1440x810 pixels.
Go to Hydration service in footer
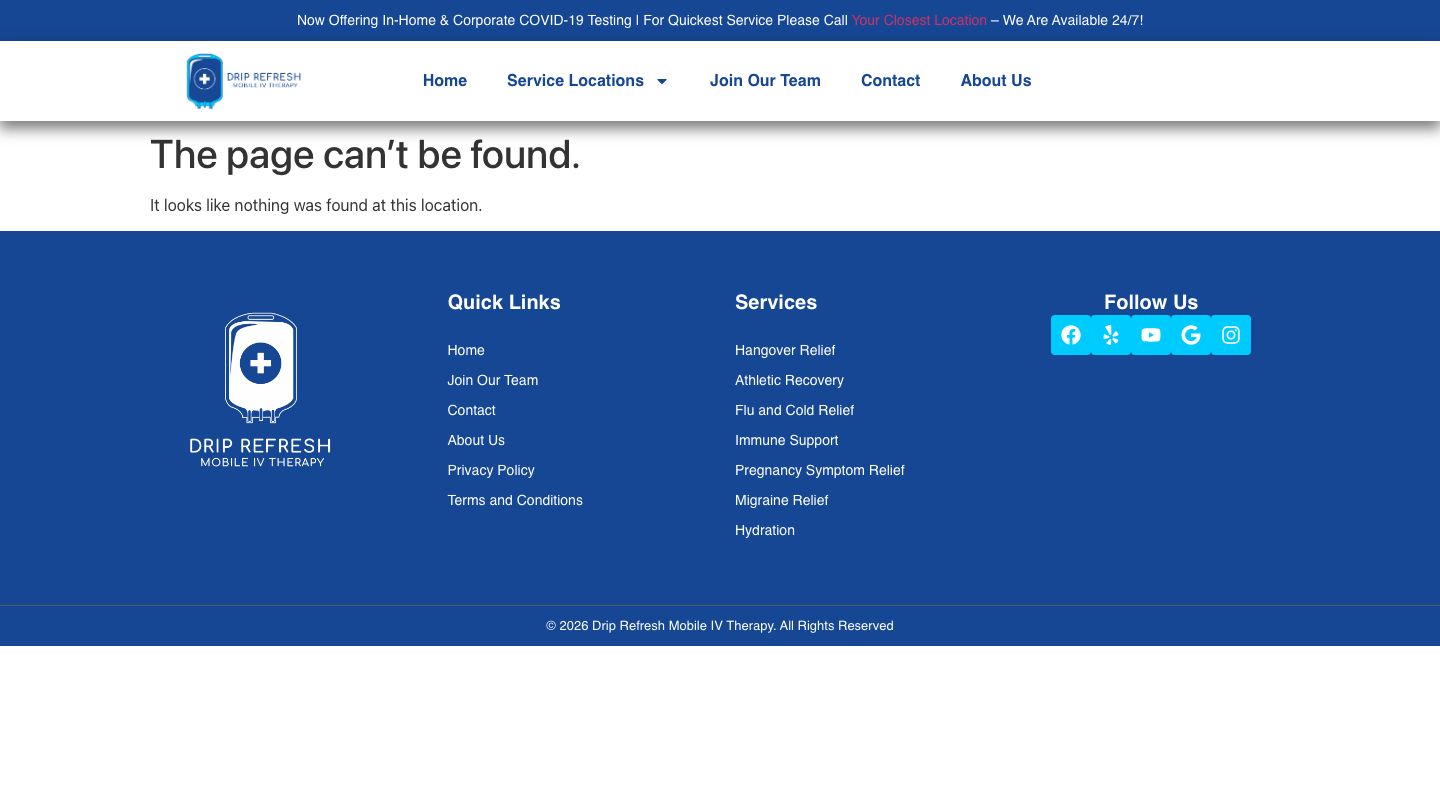click(764, 530)
